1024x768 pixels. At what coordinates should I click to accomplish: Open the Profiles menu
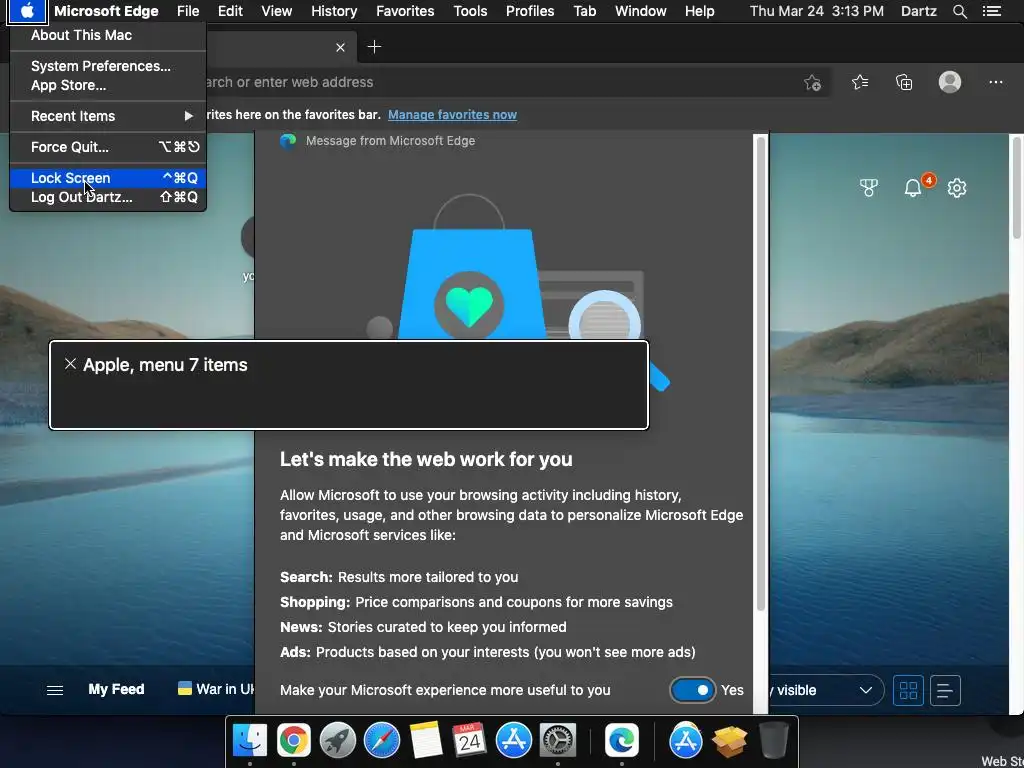tap(530, 11)
